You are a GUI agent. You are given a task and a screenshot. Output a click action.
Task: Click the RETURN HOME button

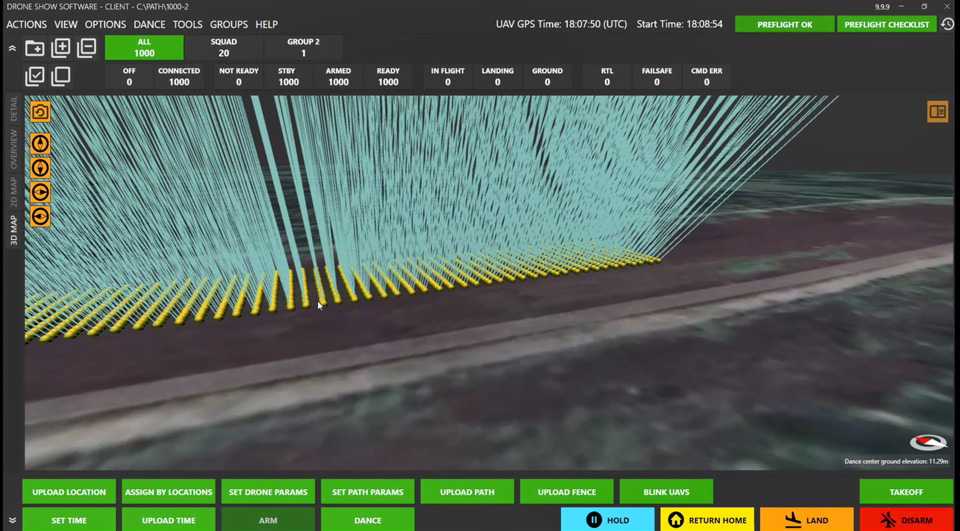tap(707, 520)
